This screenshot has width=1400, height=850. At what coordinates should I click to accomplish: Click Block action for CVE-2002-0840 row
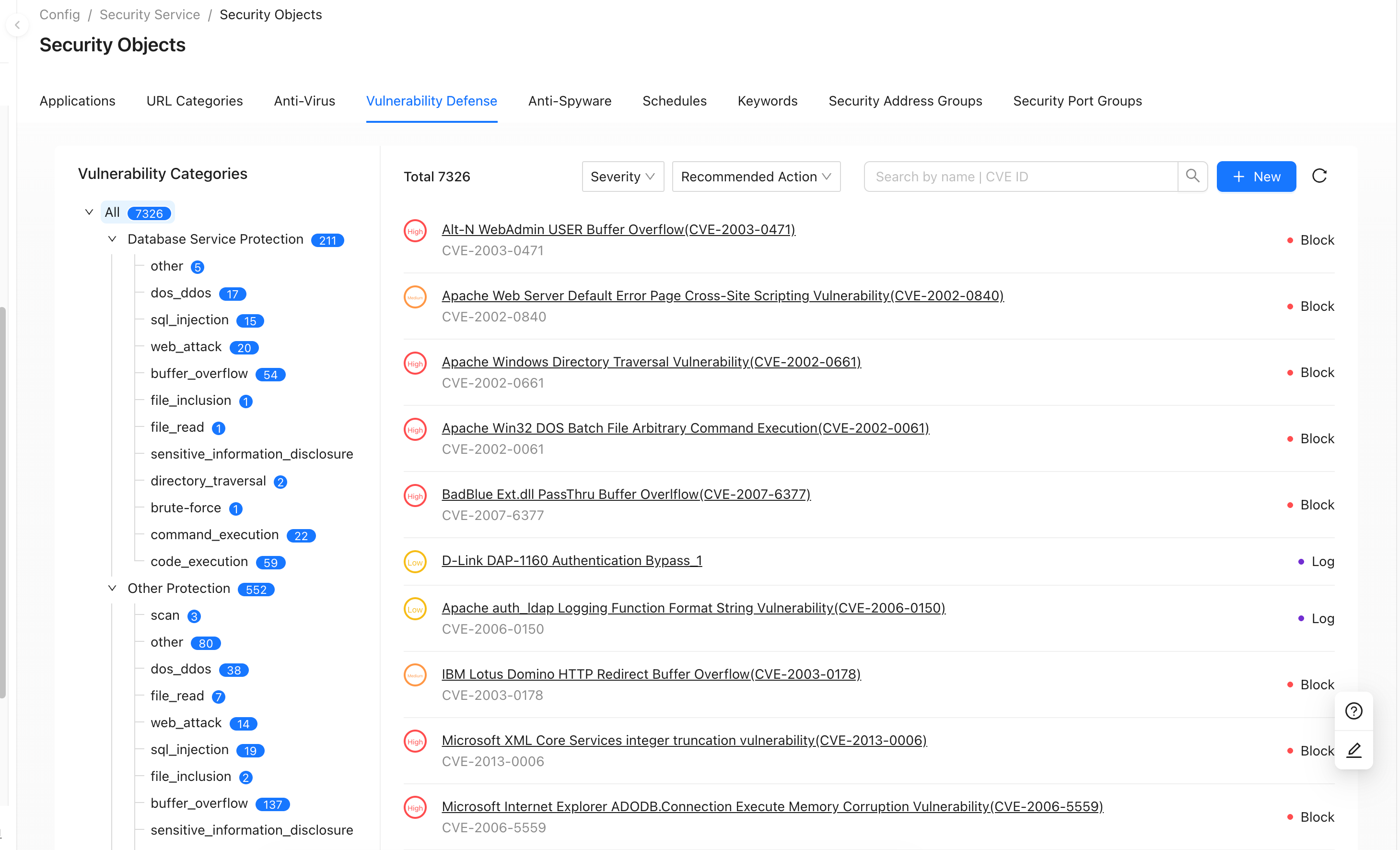[x=1310, y=306]
